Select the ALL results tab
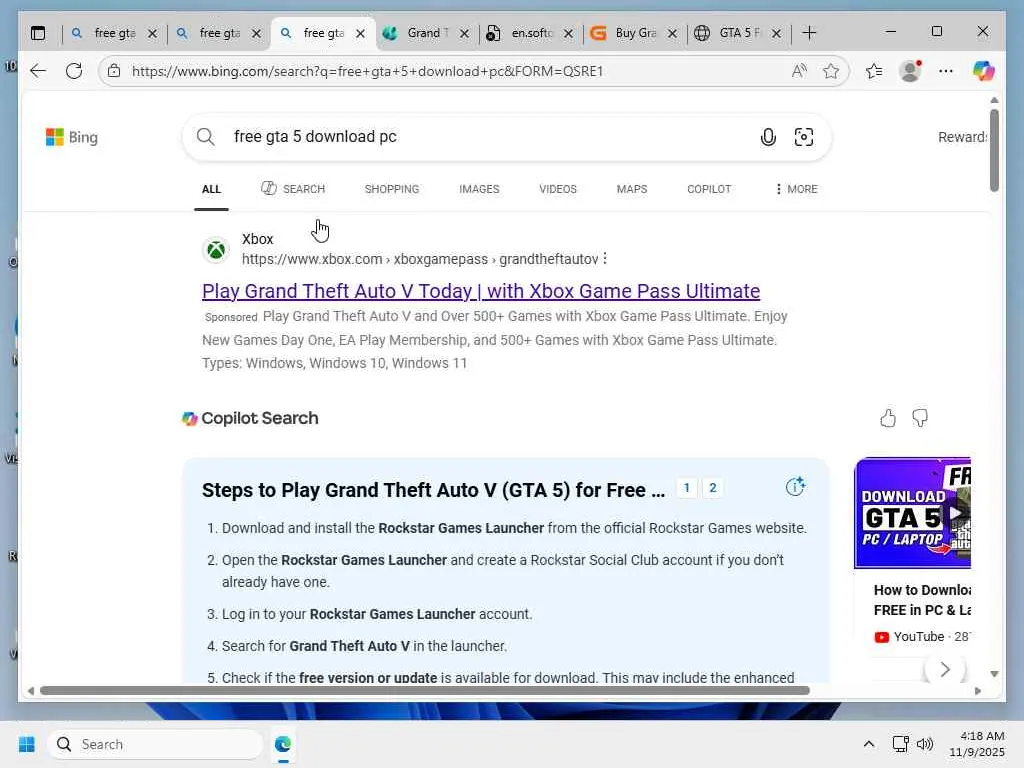 click(x=211, y=189)
